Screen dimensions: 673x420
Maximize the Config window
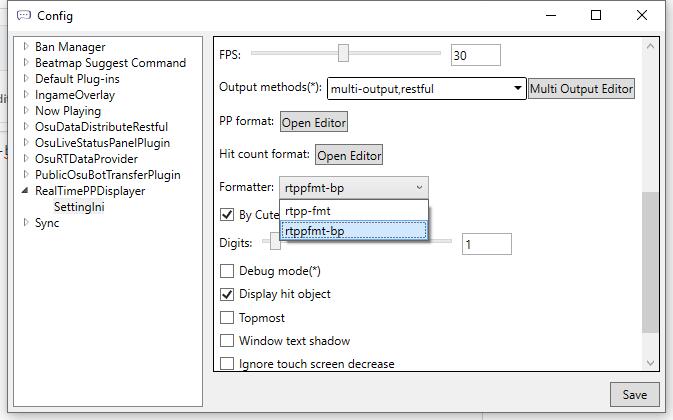tap(596, 15)
